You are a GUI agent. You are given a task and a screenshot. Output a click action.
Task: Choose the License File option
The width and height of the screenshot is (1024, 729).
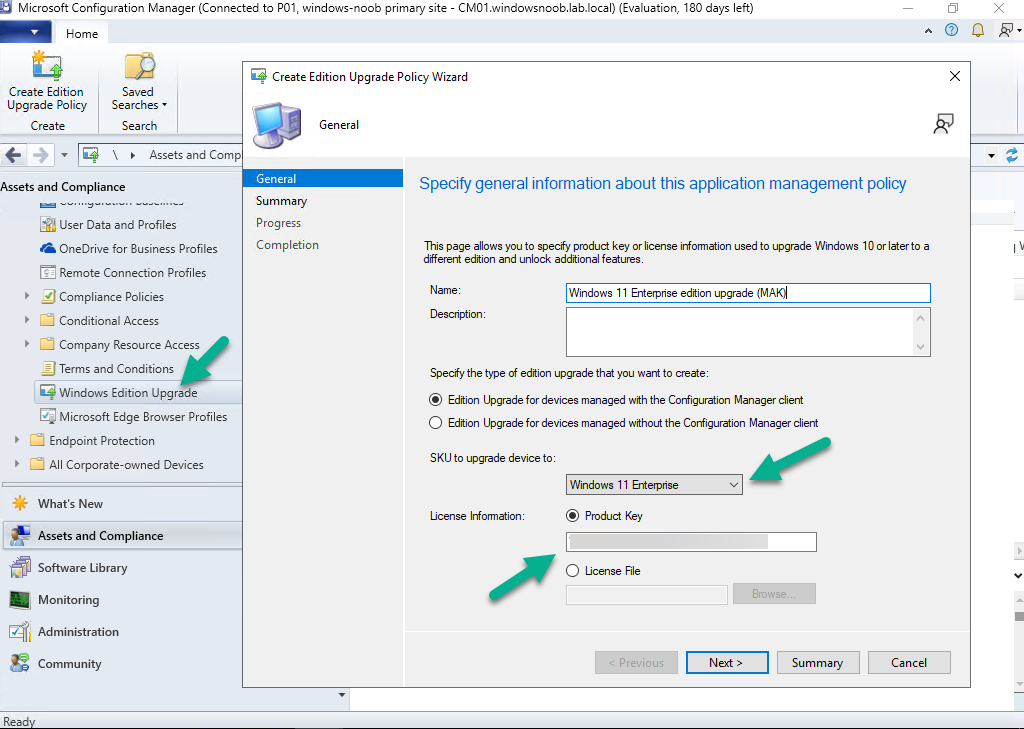click(573, 570)
